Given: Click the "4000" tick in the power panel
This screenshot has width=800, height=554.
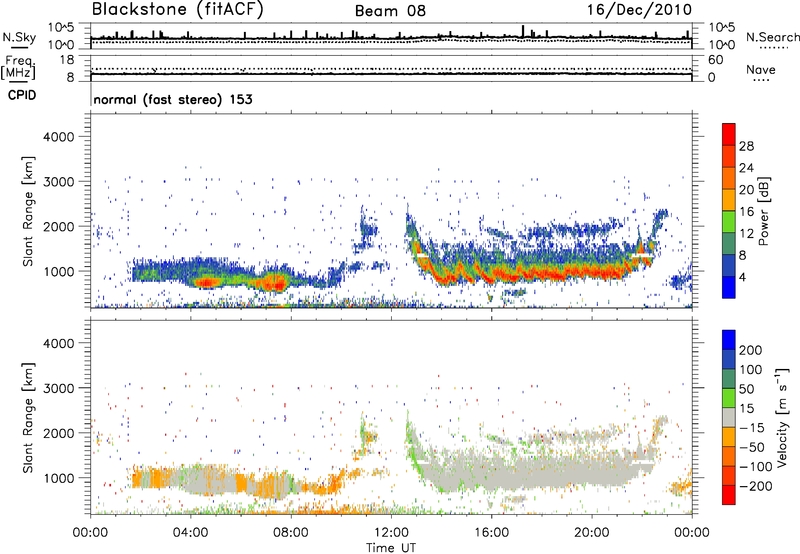Looking at the screenshot, I should coord(58,137).
